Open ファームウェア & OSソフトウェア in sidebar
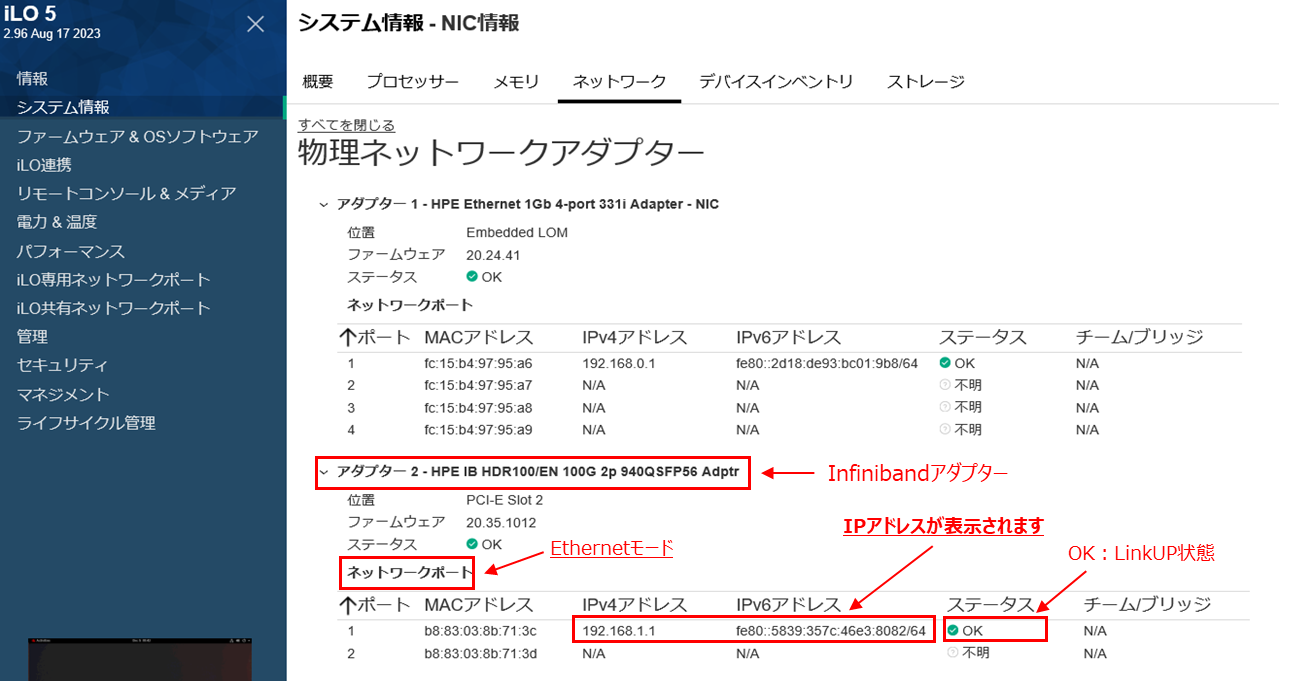 tap(137, 136)
